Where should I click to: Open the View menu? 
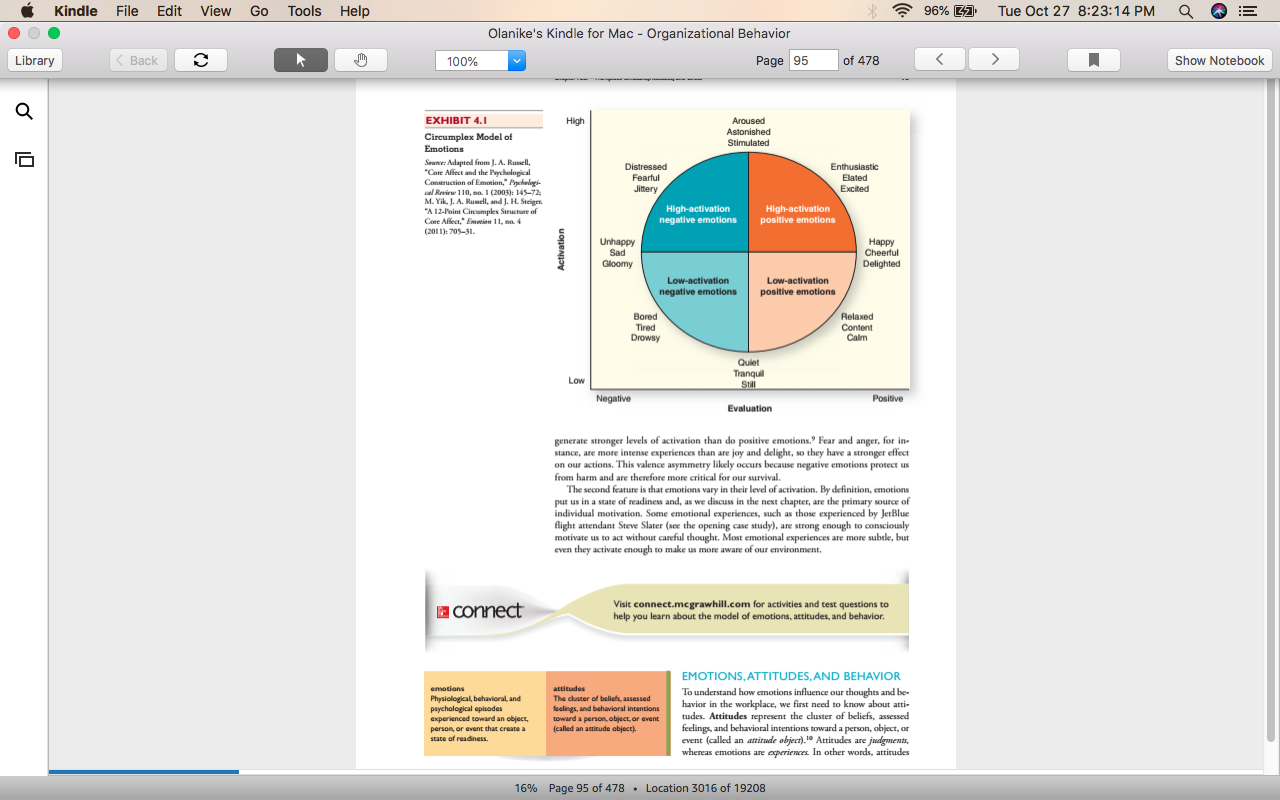[x=215, y=11]
